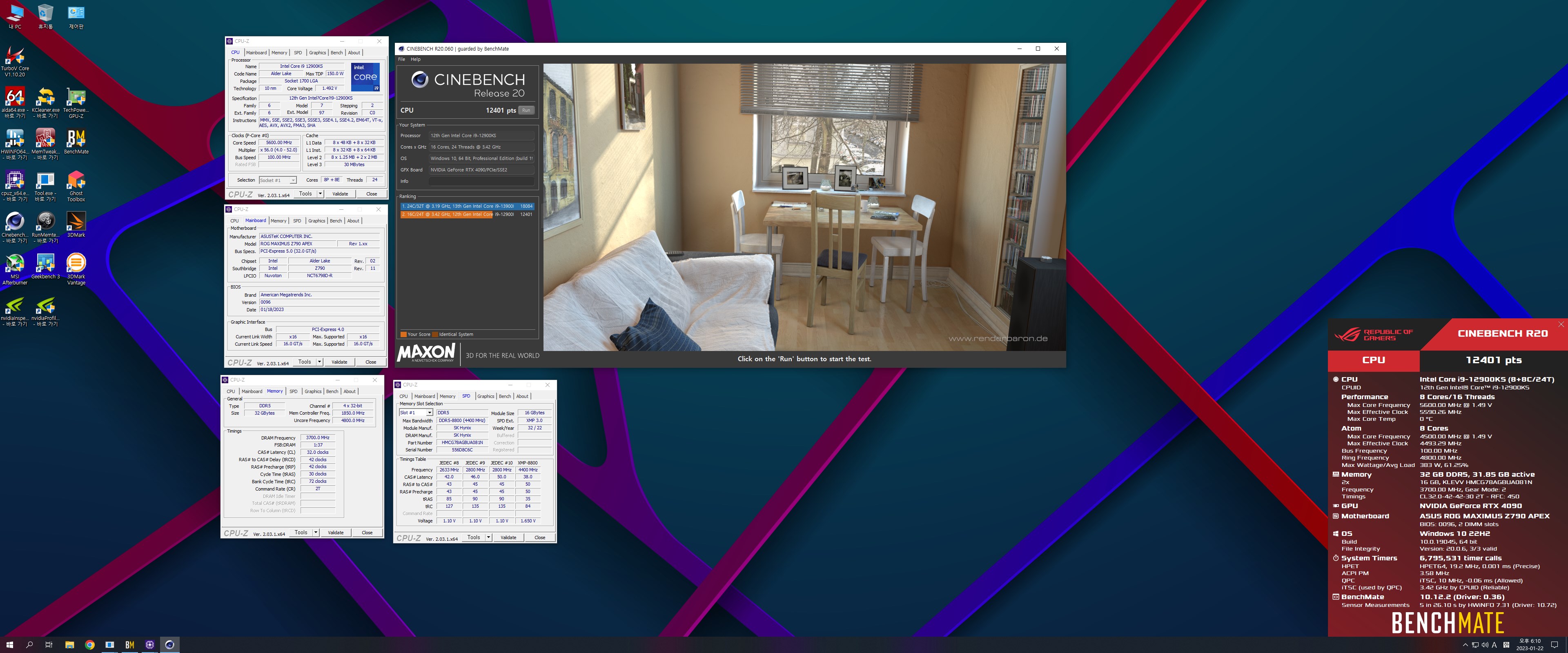
Task: Open HWiNFO64 desktop shortcut
Action: [15, 144]
